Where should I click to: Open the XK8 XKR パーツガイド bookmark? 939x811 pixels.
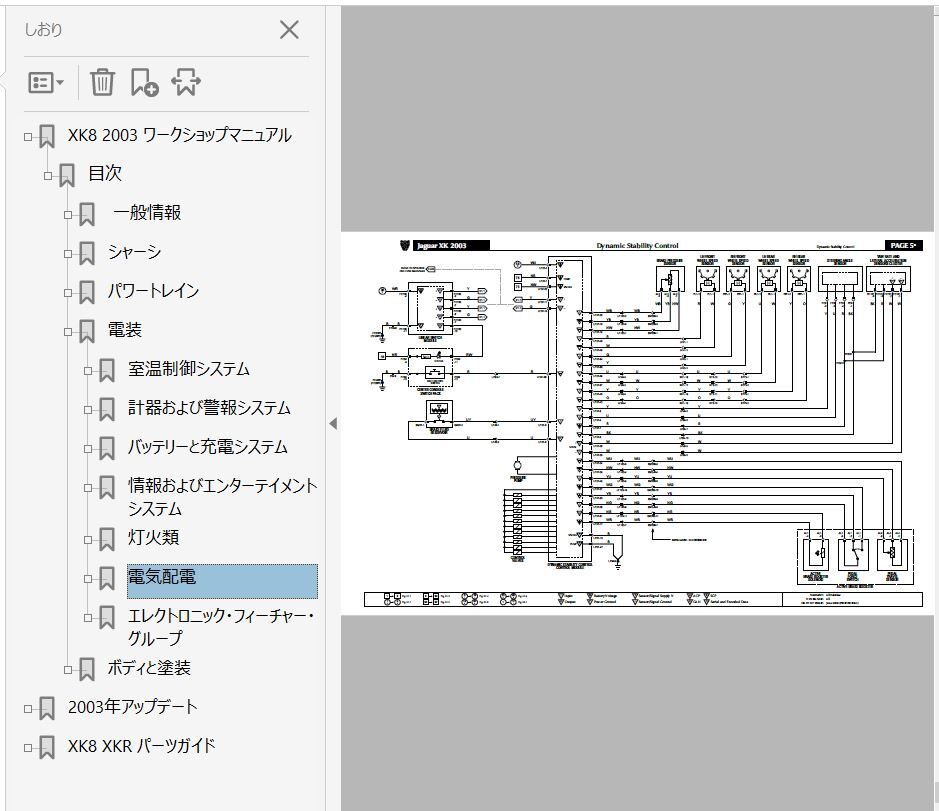(141, 746)
